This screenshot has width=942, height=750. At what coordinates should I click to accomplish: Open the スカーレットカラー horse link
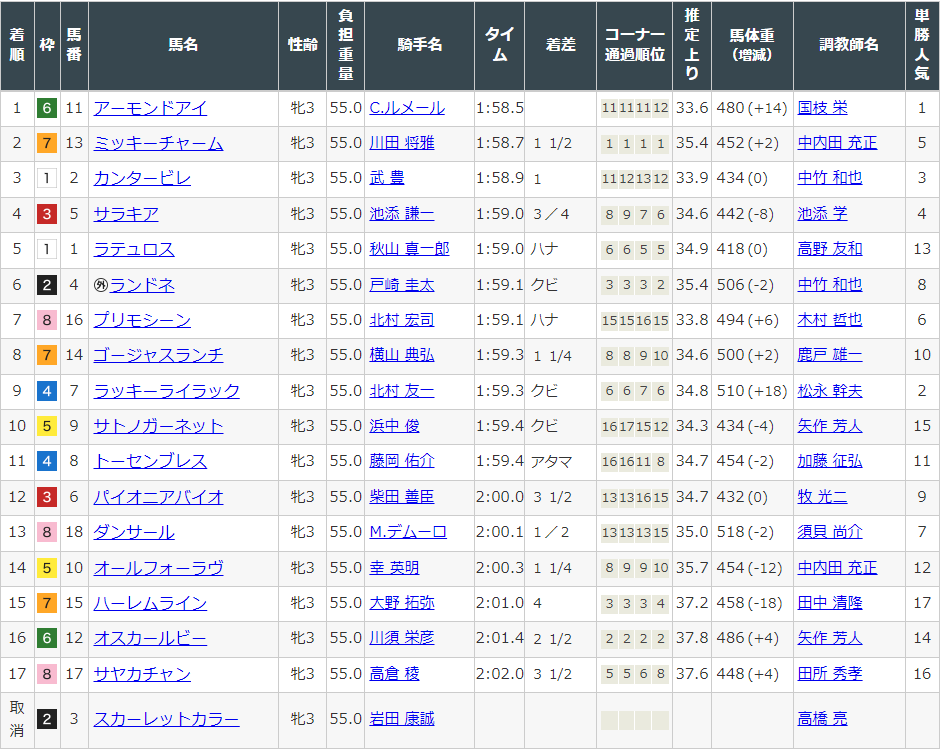166,719
